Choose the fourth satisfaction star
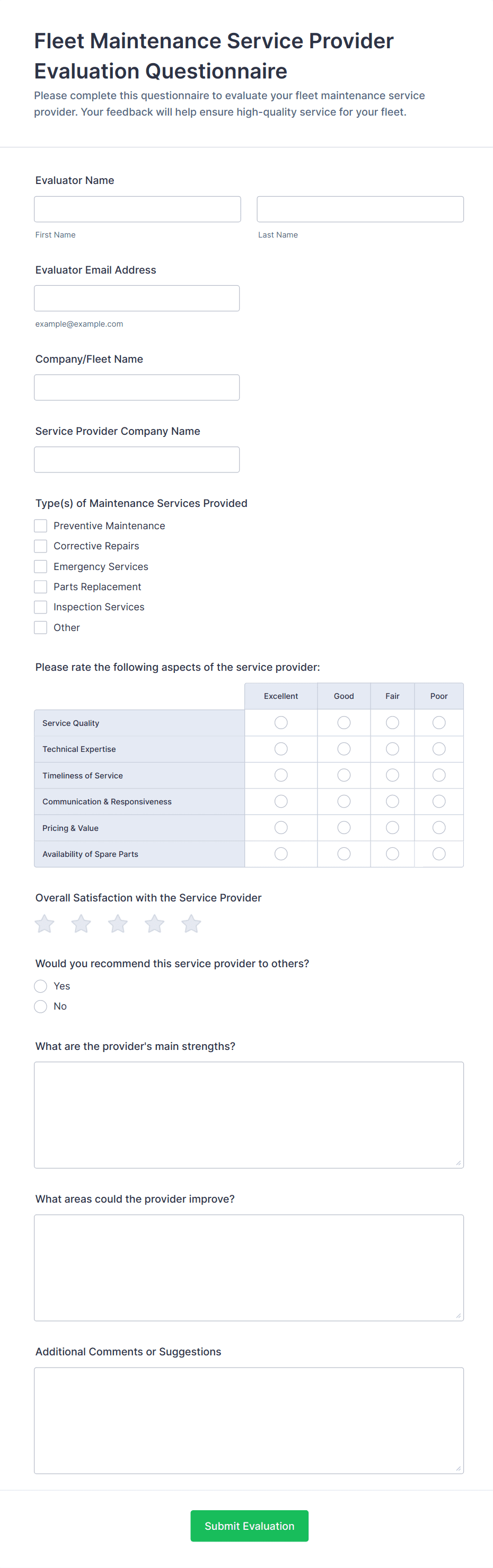 click(x=155, y=923)
